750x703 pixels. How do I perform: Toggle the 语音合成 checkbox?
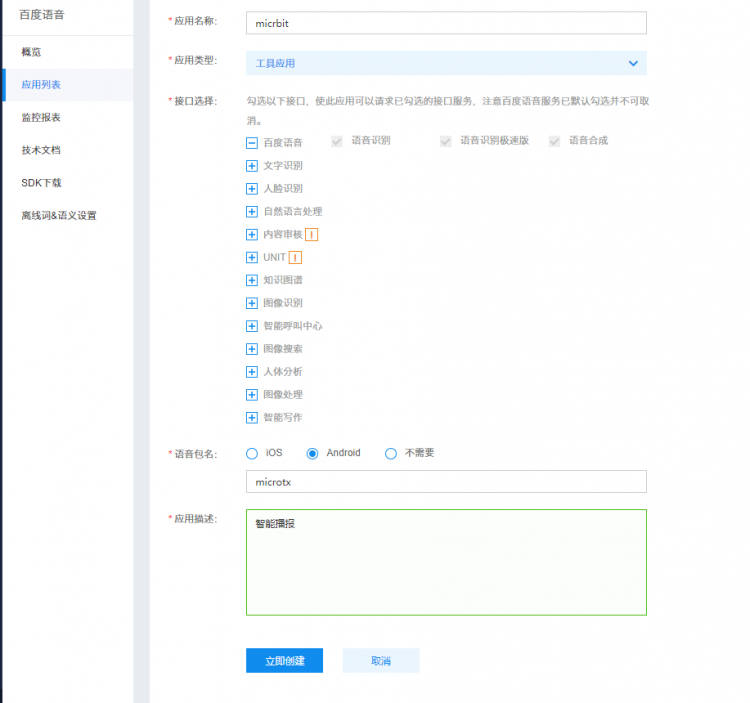tap(554, 141)
